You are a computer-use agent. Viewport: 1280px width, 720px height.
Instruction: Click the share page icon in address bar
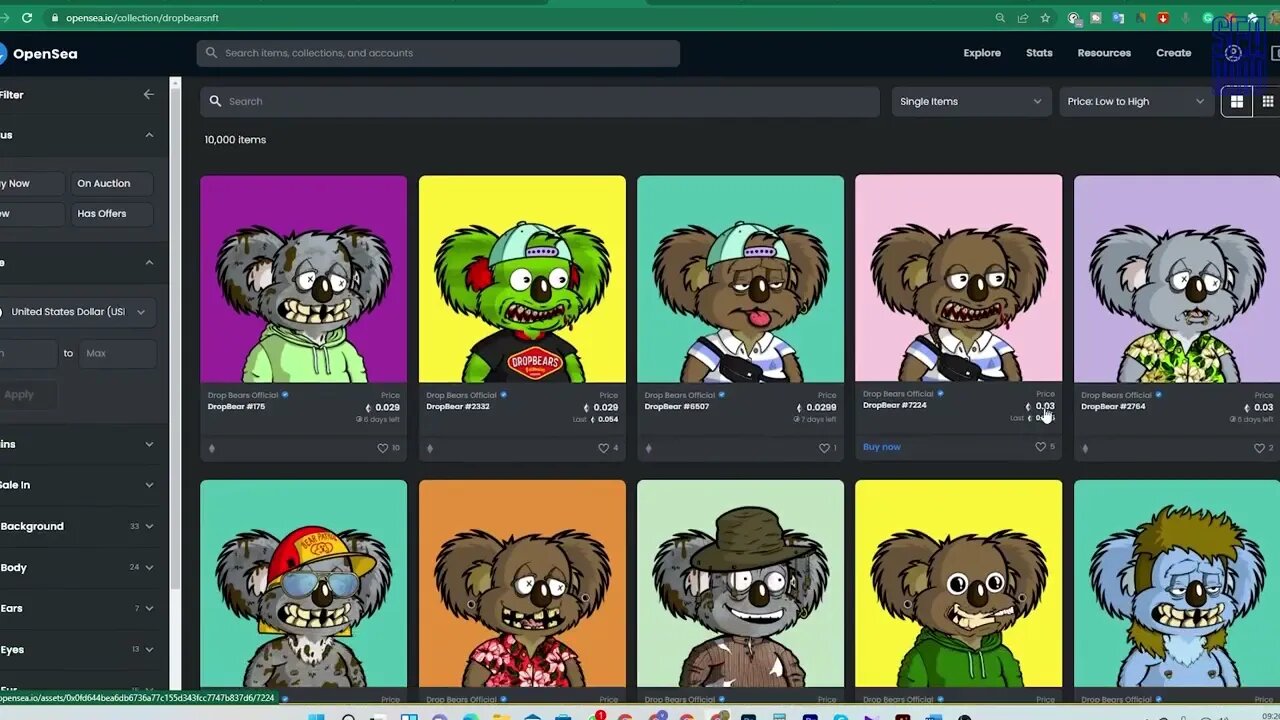pos(1022,18)
